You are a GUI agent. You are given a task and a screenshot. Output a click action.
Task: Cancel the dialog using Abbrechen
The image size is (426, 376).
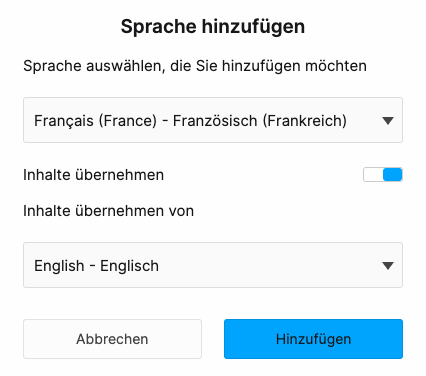click(x=112, y=339)
